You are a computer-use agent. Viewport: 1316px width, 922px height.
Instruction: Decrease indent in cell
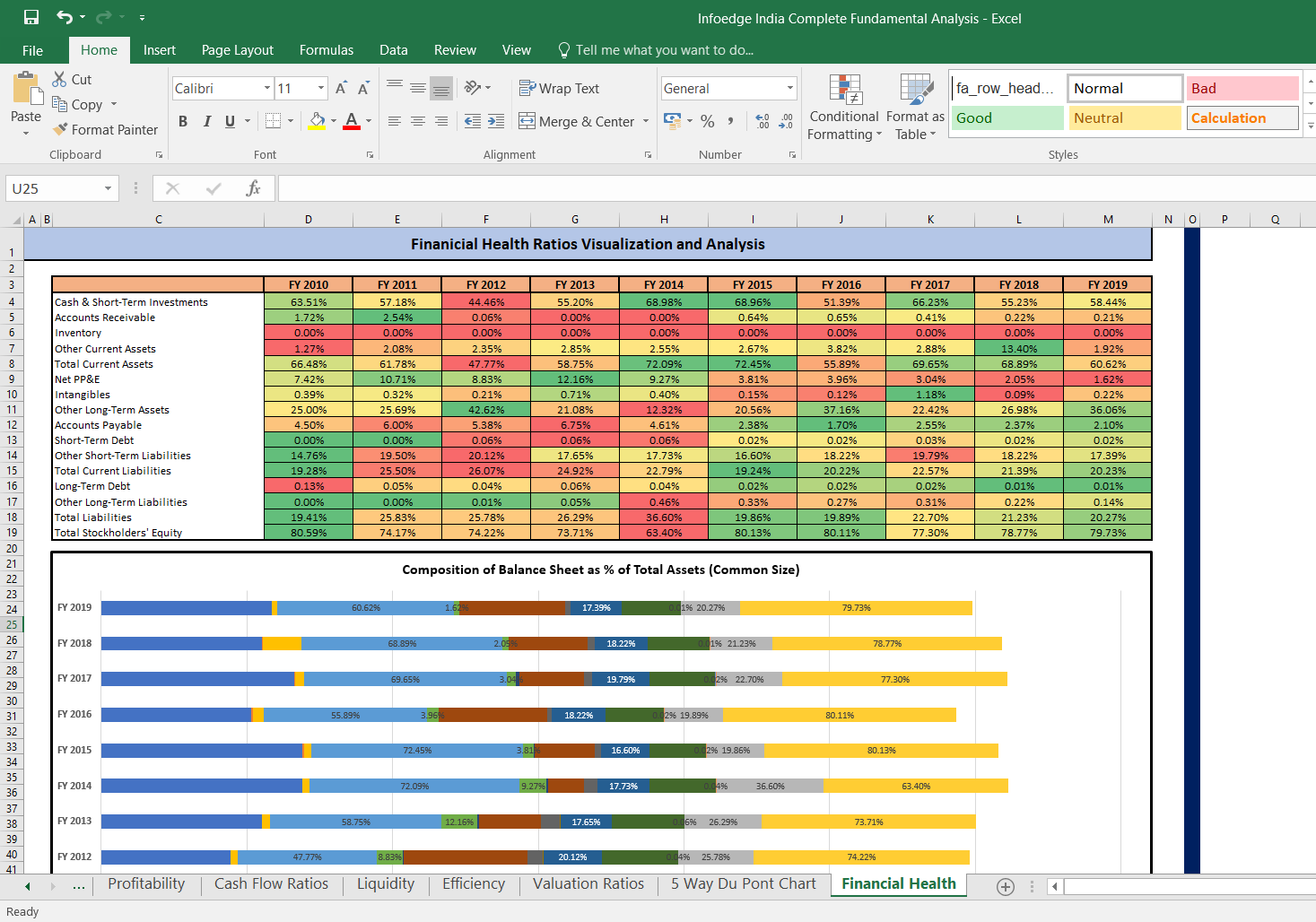[x=473, y=121]
